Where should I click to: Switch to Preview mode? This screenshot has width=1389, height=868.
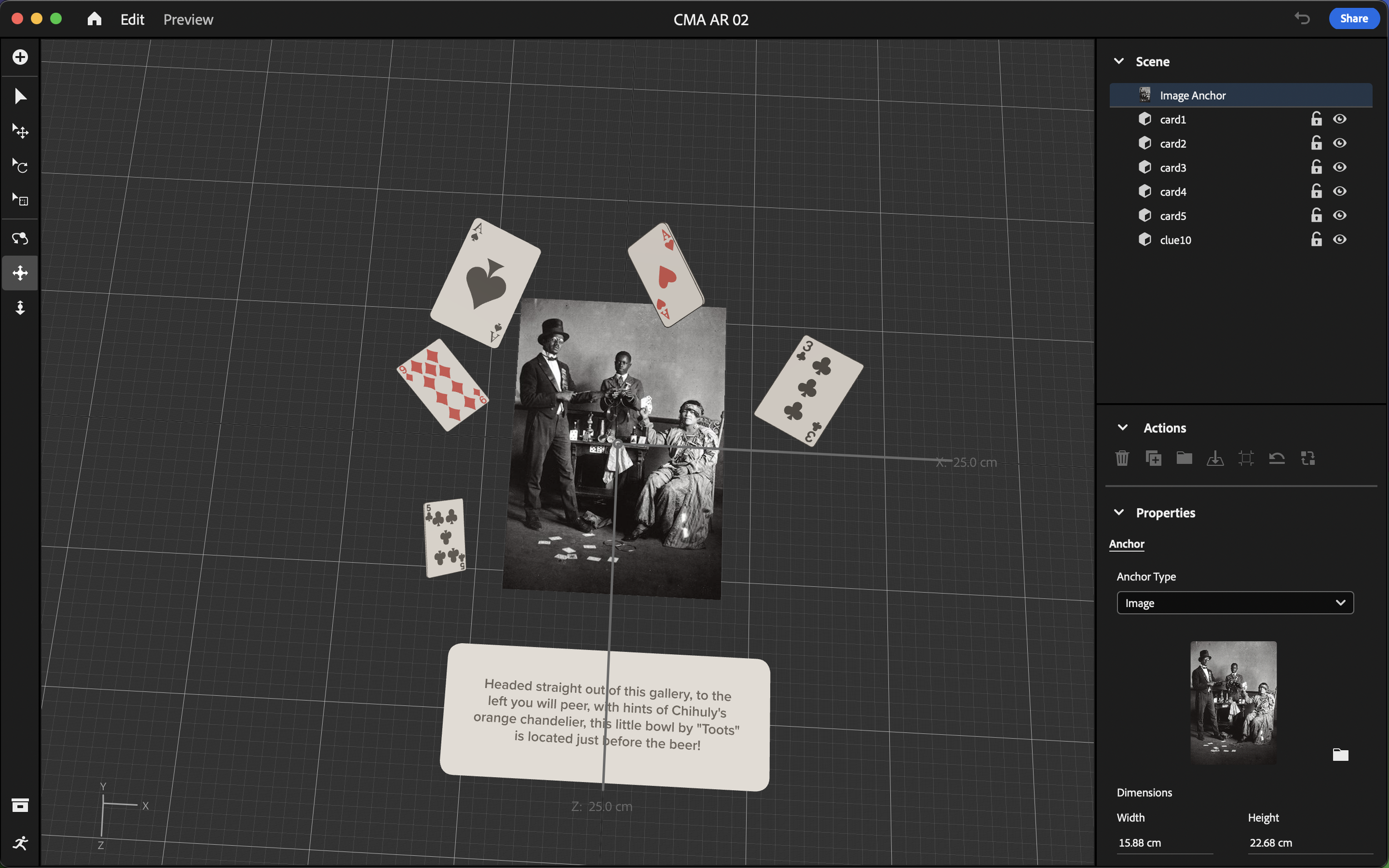188,19
